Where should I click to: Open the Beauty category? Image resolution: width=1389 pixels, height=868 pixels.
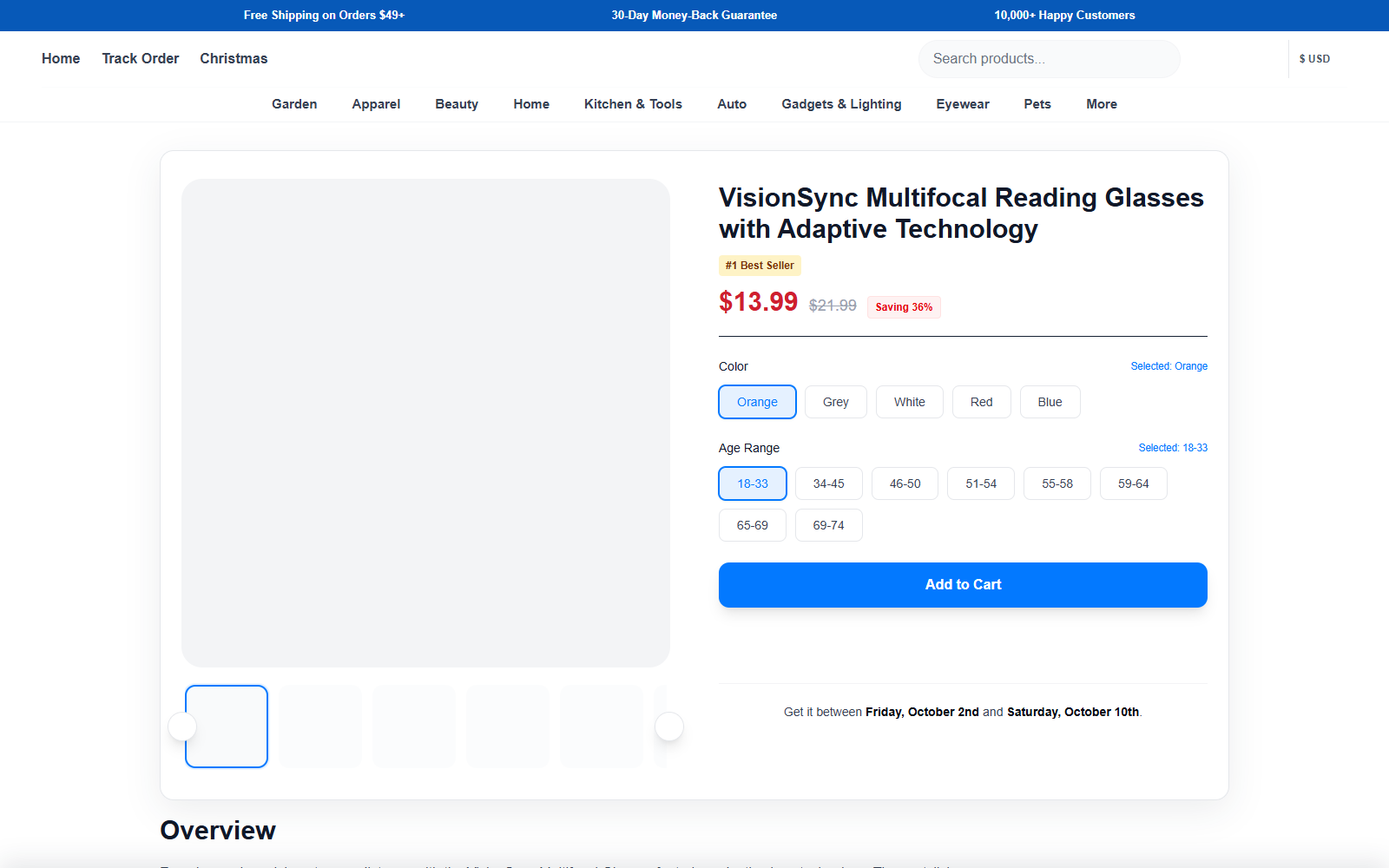click(x=457, y=104)
